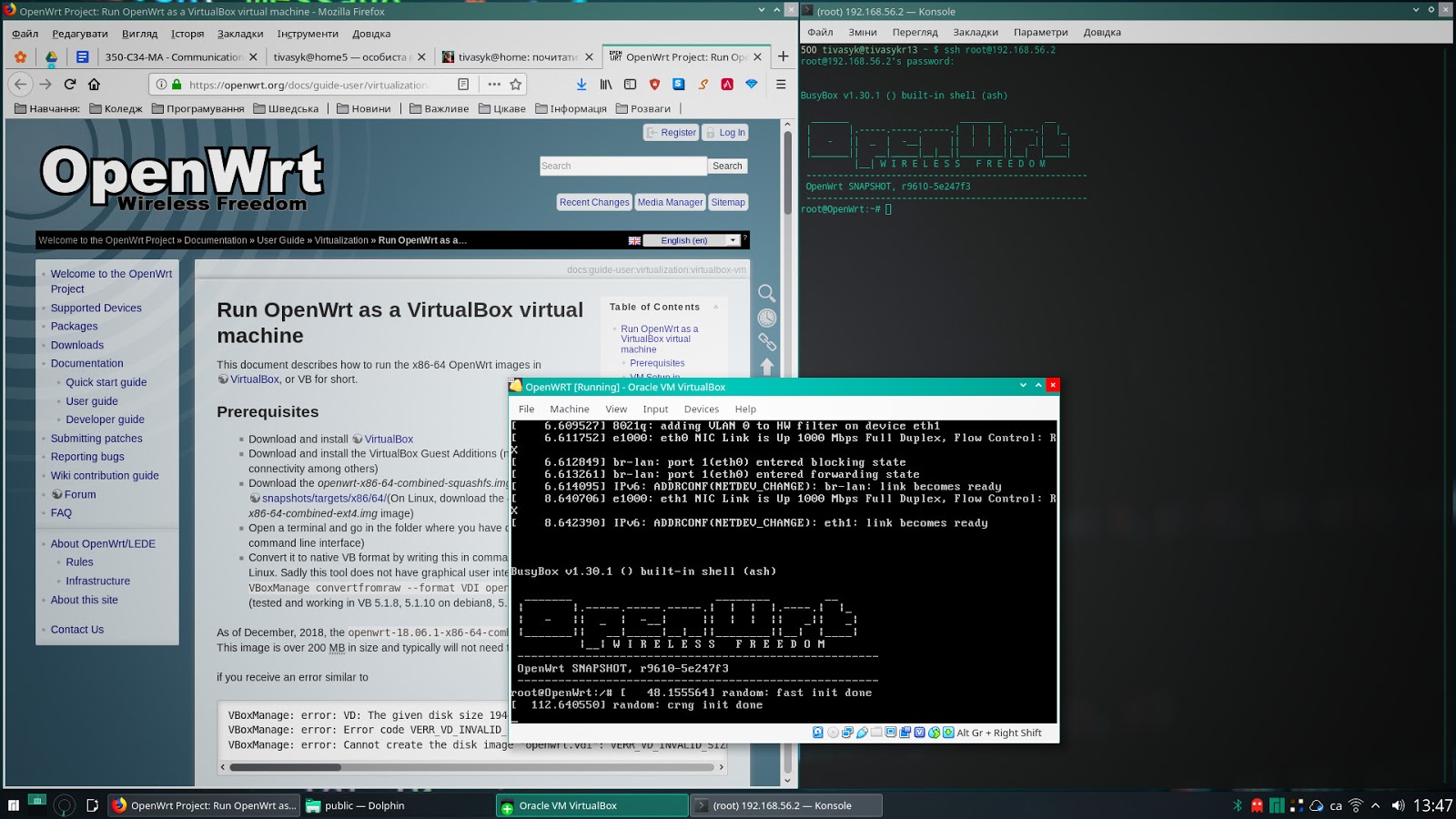Open Firefox Закладки menu
This screenshot has height=819, width=1456.
(x=240, y=34)
